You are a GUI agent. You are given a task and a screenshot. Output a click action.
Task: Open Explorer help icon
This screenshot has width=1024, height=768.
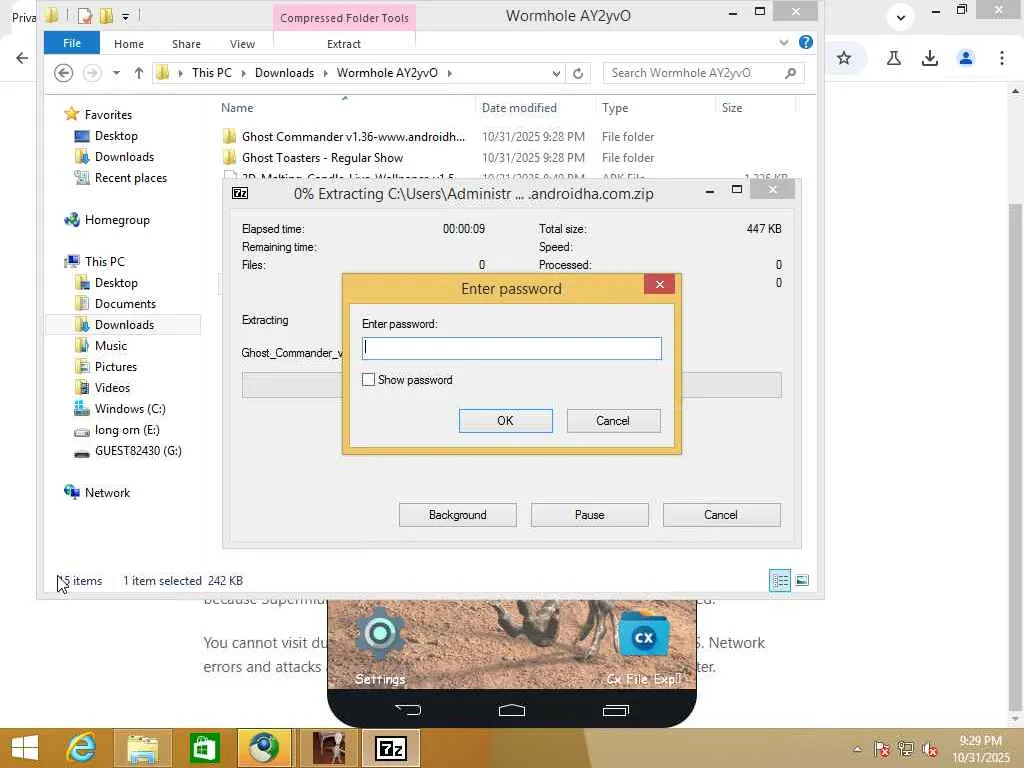pos(806,42)
